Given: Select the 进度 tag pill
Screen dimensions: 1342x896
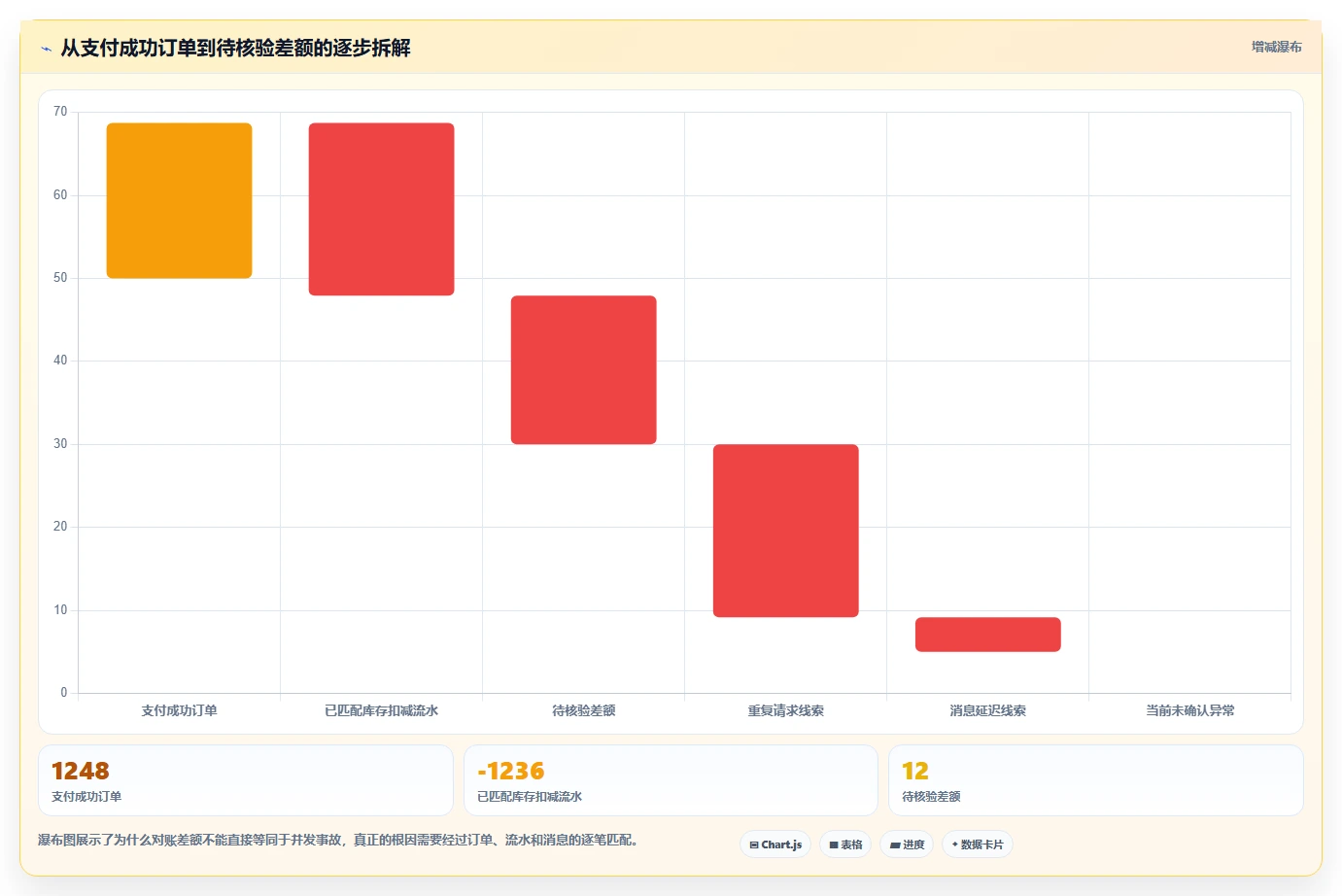Looking at the screenshot, I should coord(907,844).
